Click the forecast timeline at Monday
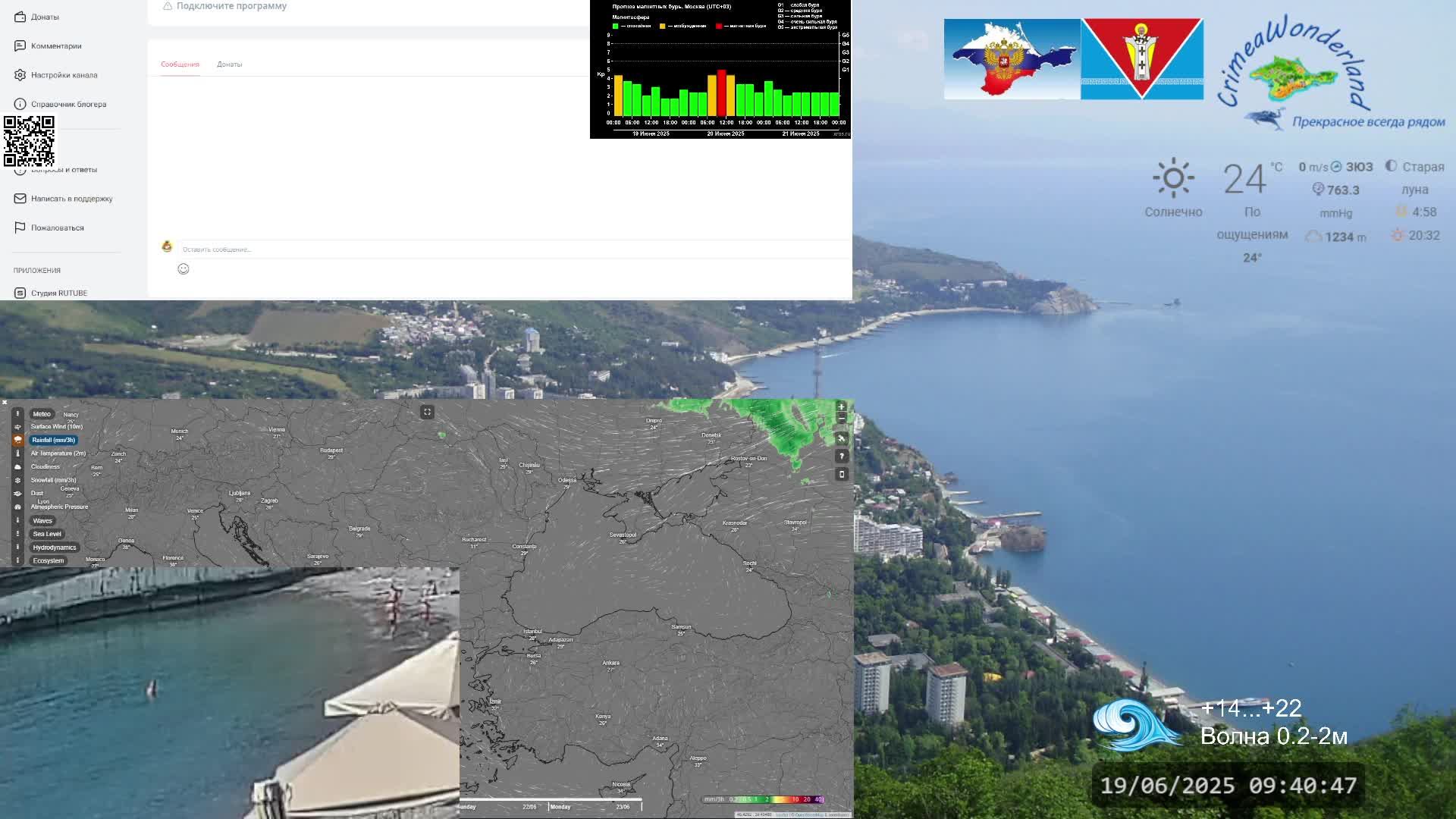 tap(560, 807)
